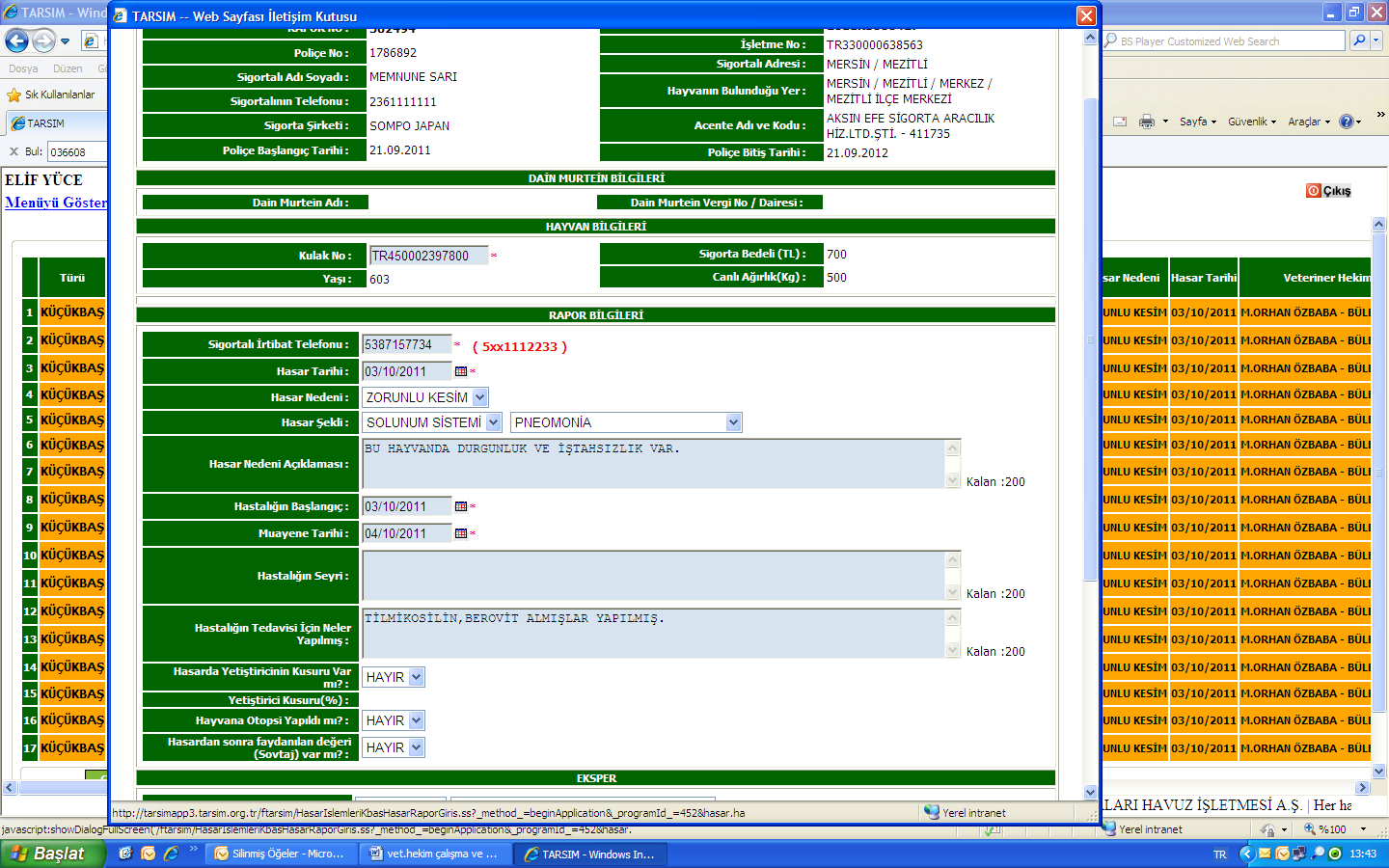This screenshot has width=1389, height=868.
Task: Click the dialog vertical scrollbar down arrow
Action: 1090,792
